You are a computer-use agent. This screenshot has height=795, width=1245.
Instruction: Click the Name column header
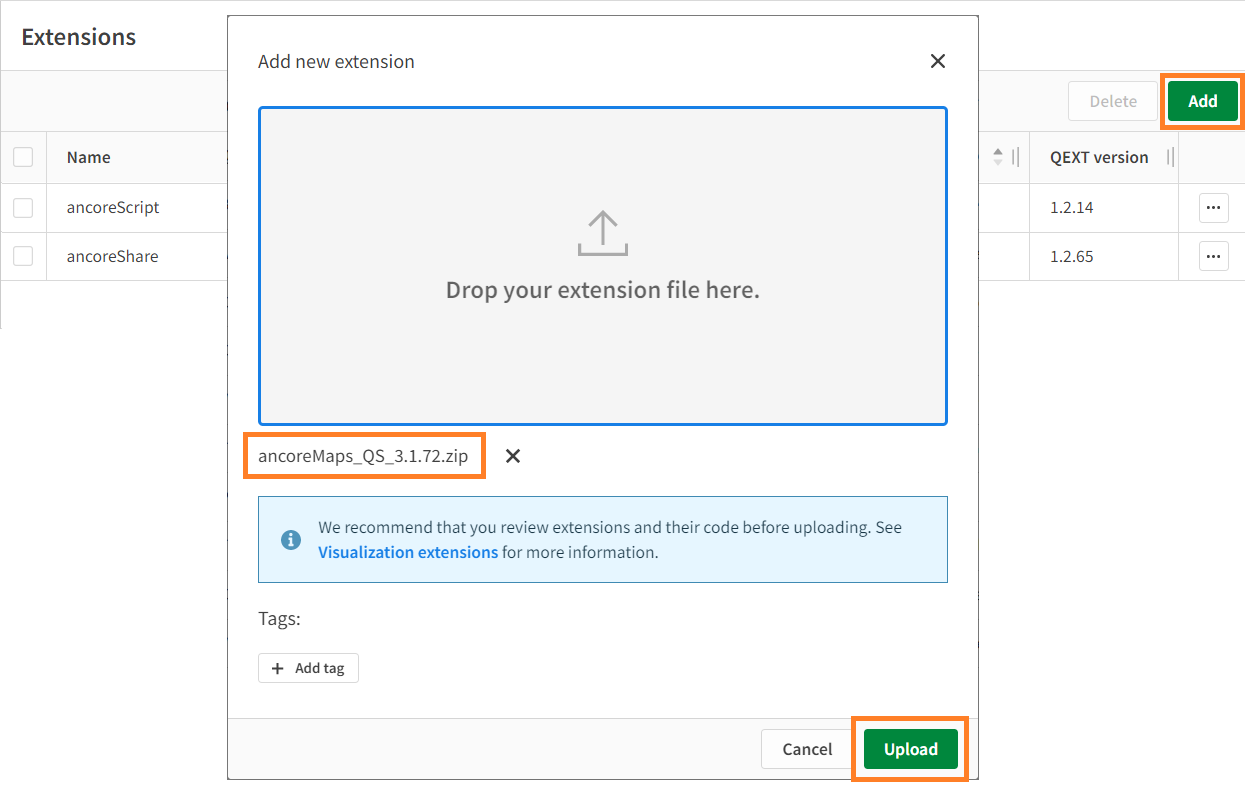pos(88,157)
